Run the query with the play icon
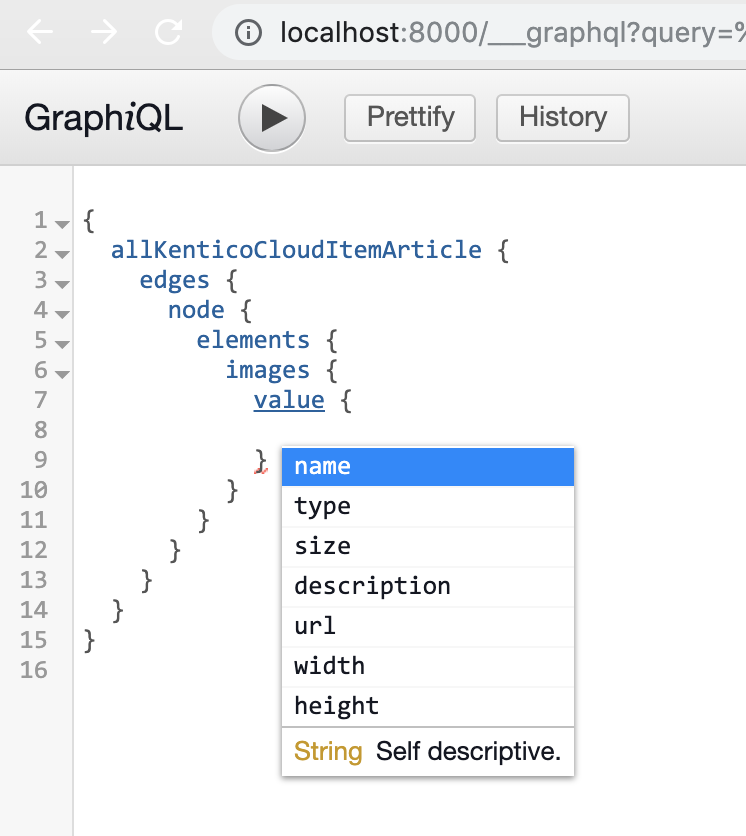Screen dimensions: 746x836 pos(271,118)
